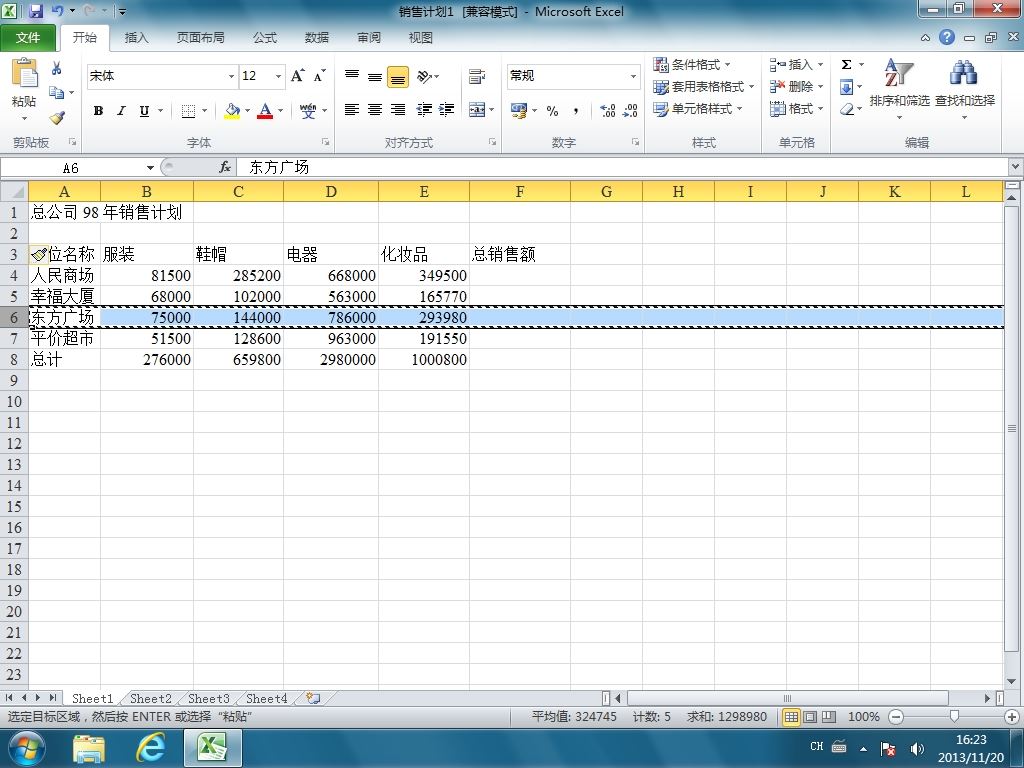Click the fill color paint bucket icon
Viewport: 1024px width, 768px height.
232,111
